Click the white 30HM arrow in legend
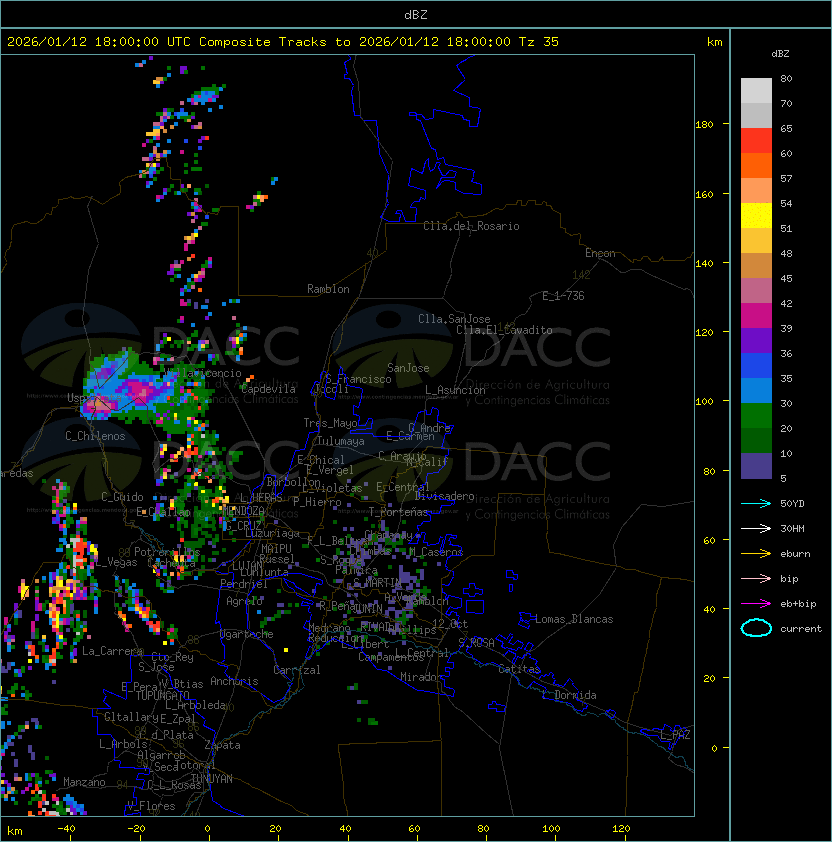The width and height of the screenshot is (832, 842). 756,528
